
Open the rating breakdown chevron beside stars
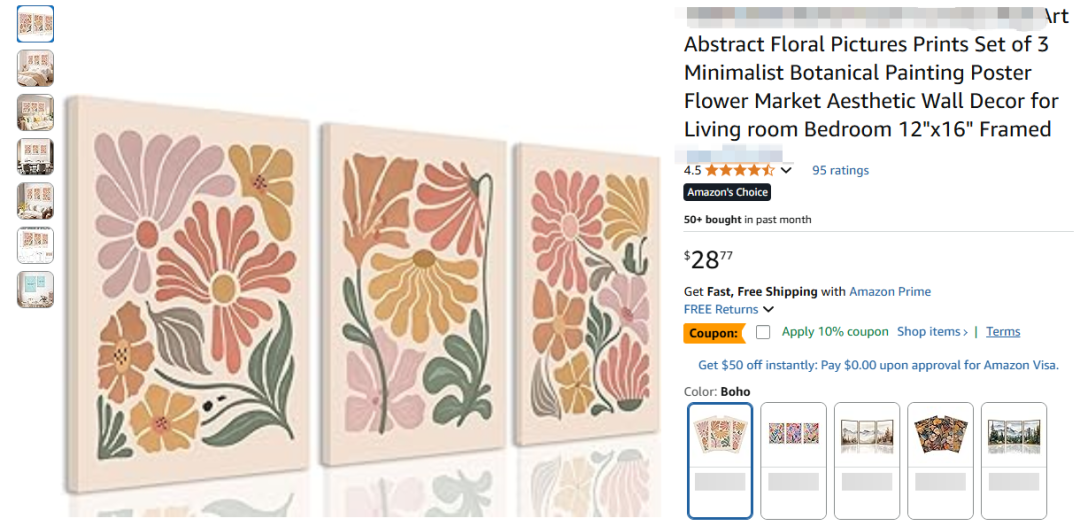pyautogui.click(x=786, y=170)
